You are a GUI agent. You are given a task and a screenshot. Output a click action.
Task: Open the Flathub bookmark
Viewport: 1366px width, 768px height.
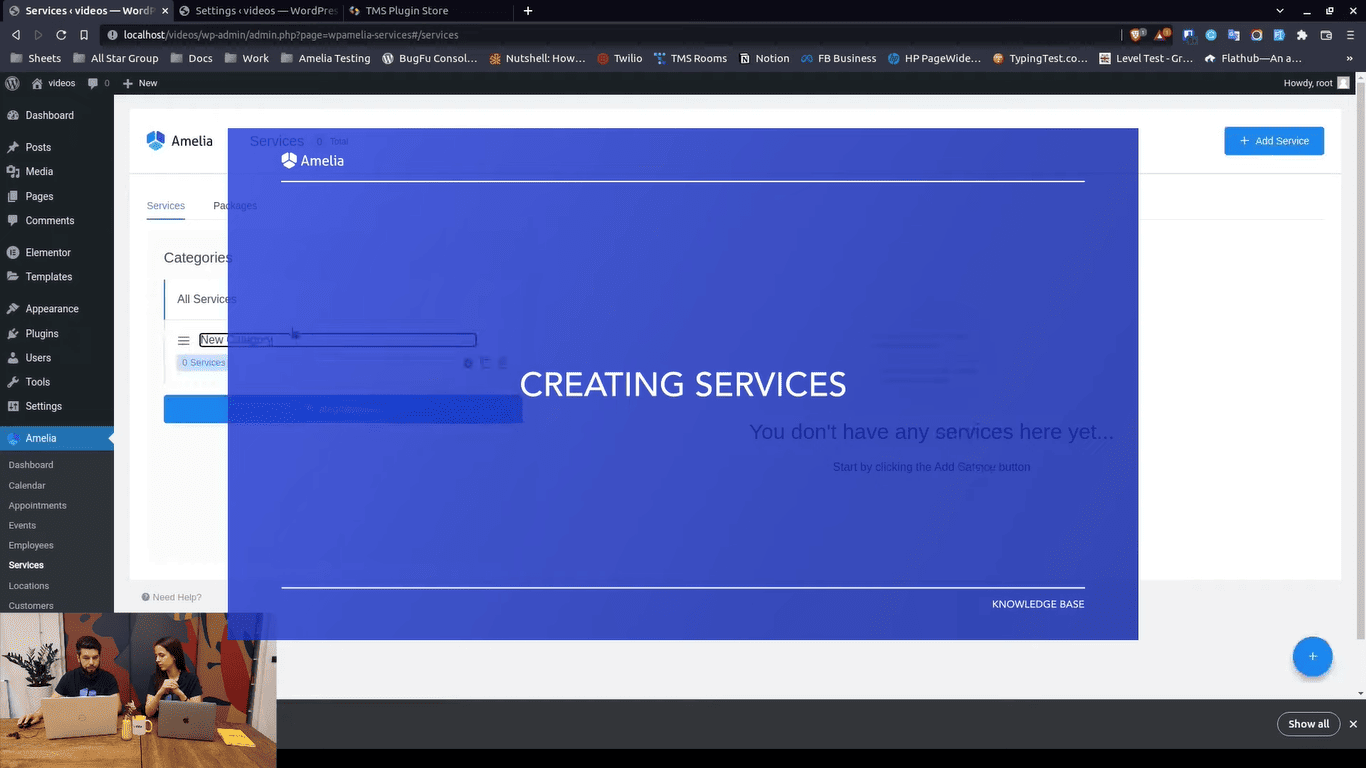point(1253,58)
